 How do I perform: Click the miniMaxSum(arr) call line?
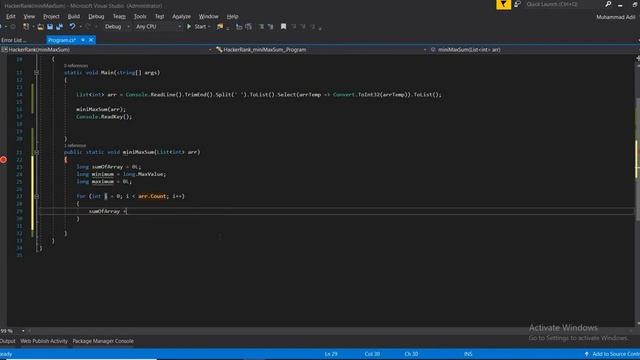pos(101,109)
